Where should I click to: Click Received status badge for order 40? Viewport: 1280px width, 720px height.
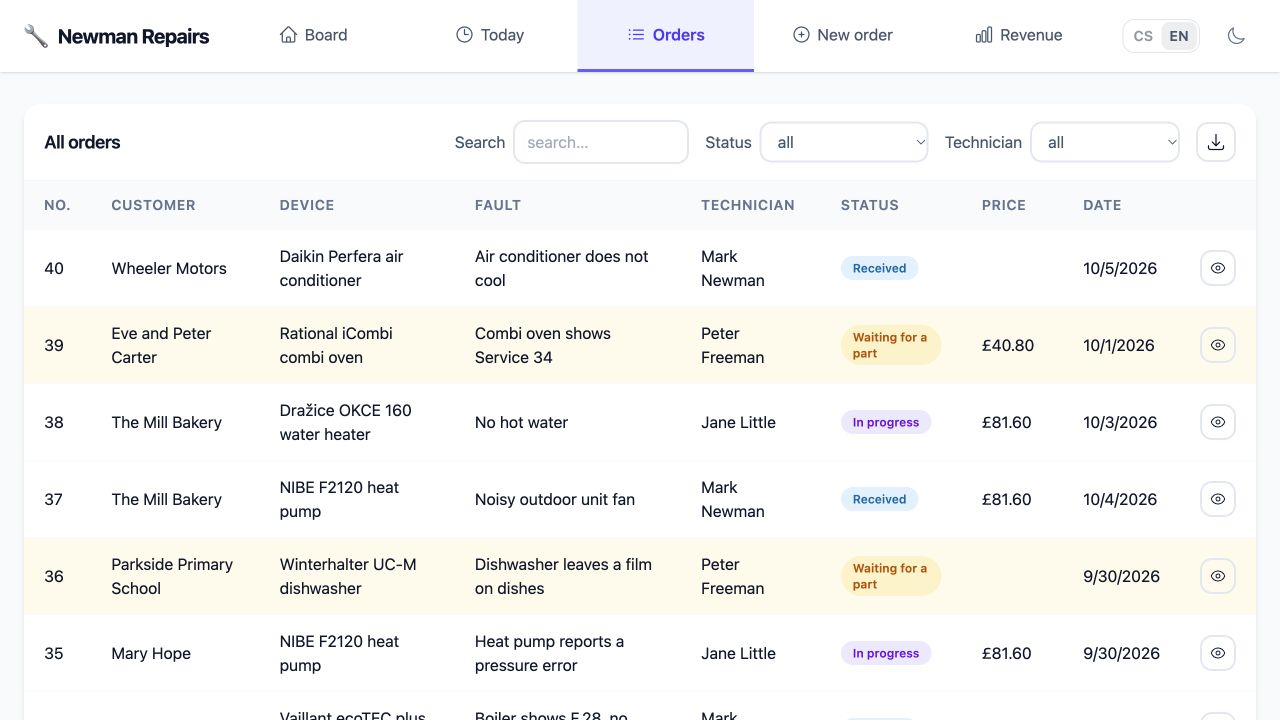coord(880,268)
